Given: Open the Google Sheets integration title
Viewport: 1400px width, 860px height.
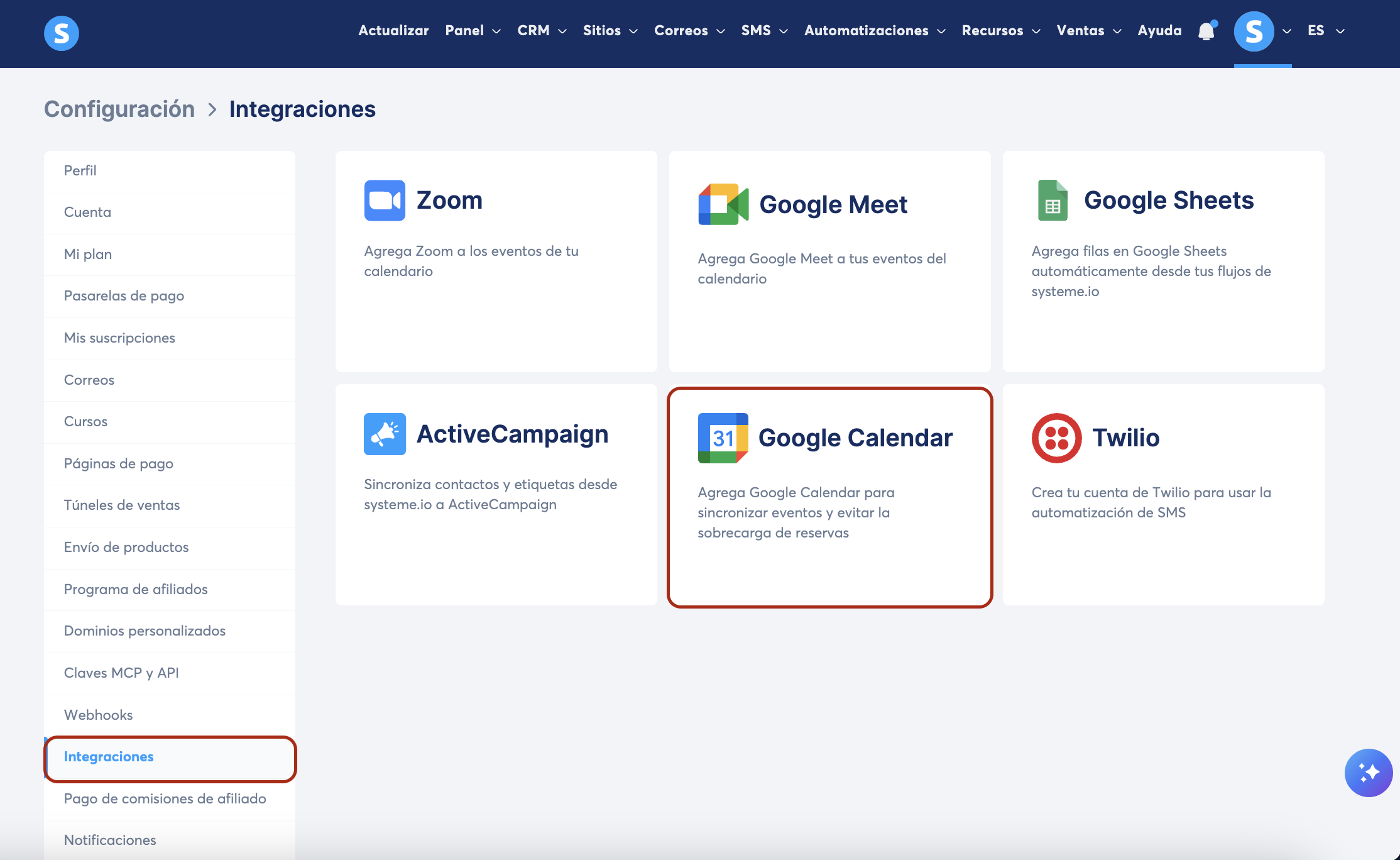Looking at the screenshot, I should [1169, 201].
